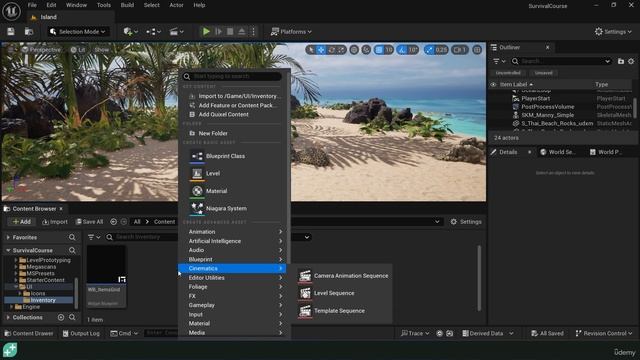Open the viewport Show menu
This screenshot has height=360, width=640.
(x=102, y=49)
